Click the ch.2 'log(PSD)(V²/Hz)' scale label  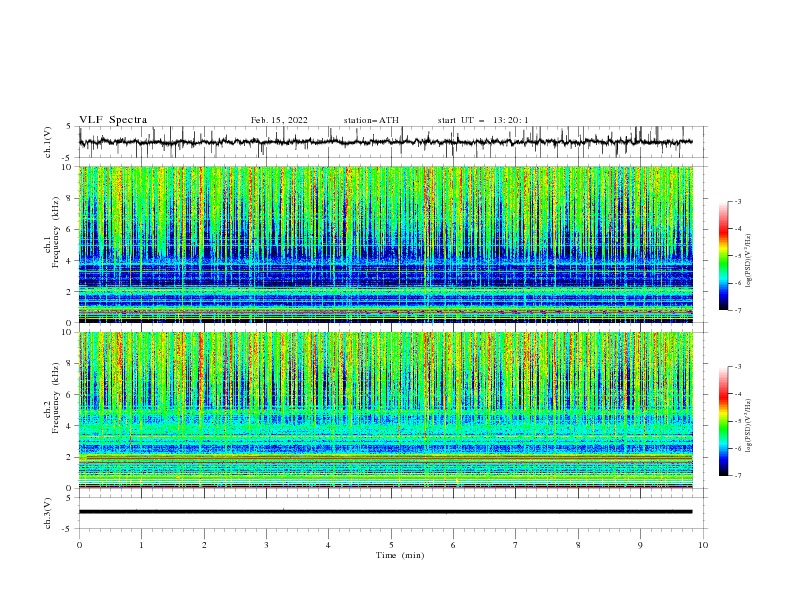749,426
